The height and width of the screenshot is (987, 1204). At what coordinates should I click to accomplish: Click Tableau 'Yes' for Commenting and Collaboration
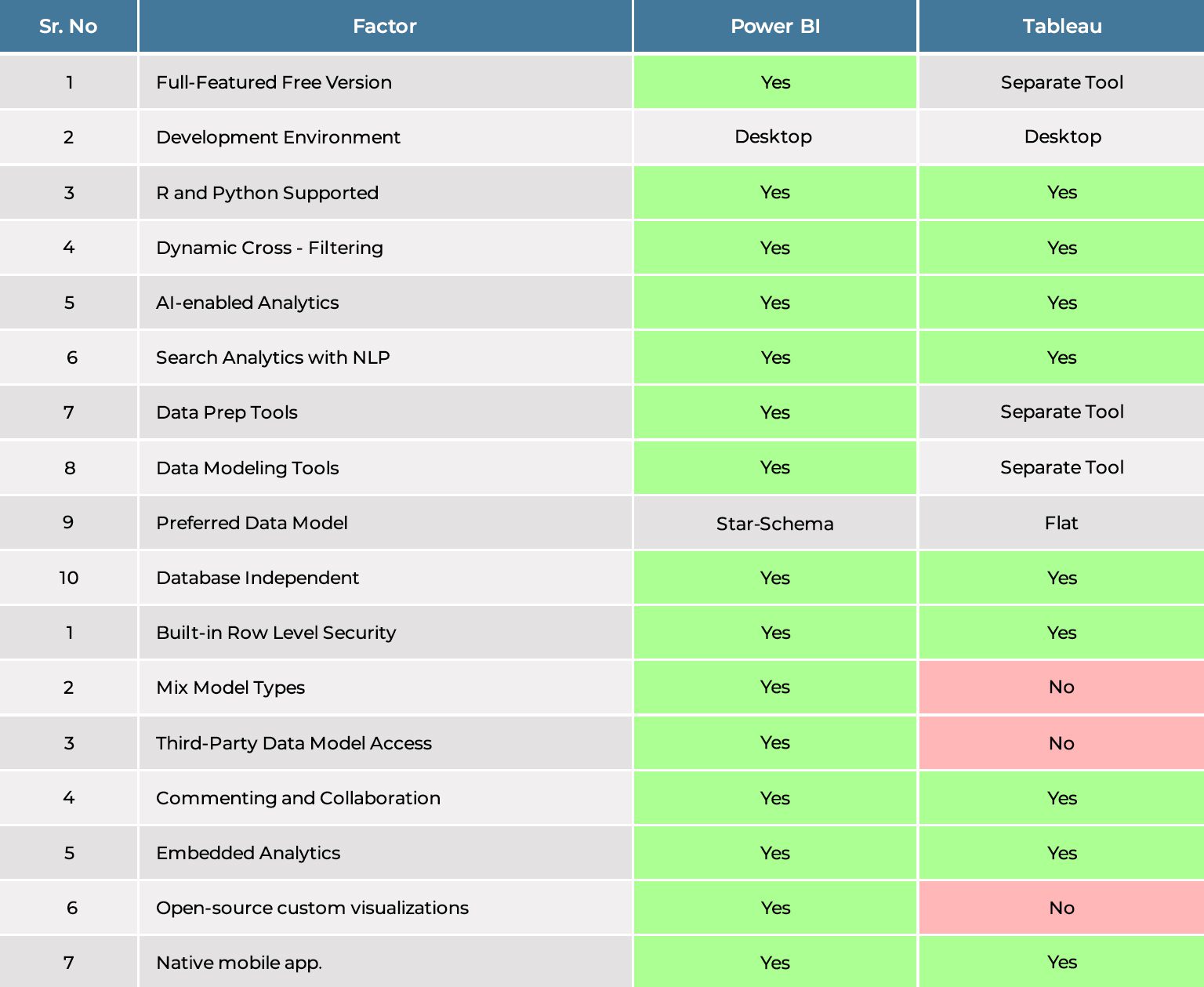coord(1062,798)
